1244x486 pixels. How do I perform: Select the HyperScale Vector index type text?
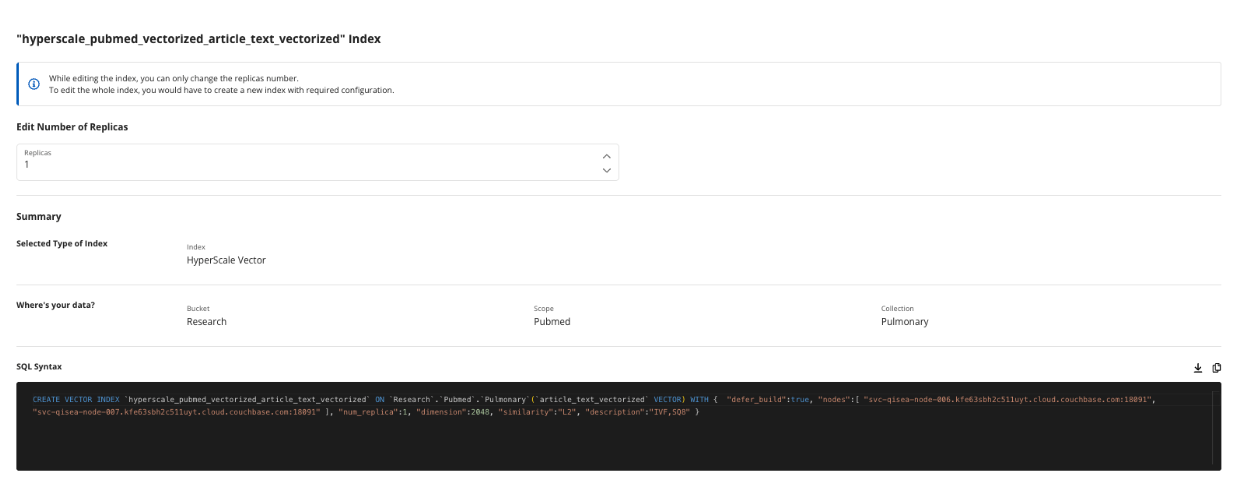click(226, 260)
